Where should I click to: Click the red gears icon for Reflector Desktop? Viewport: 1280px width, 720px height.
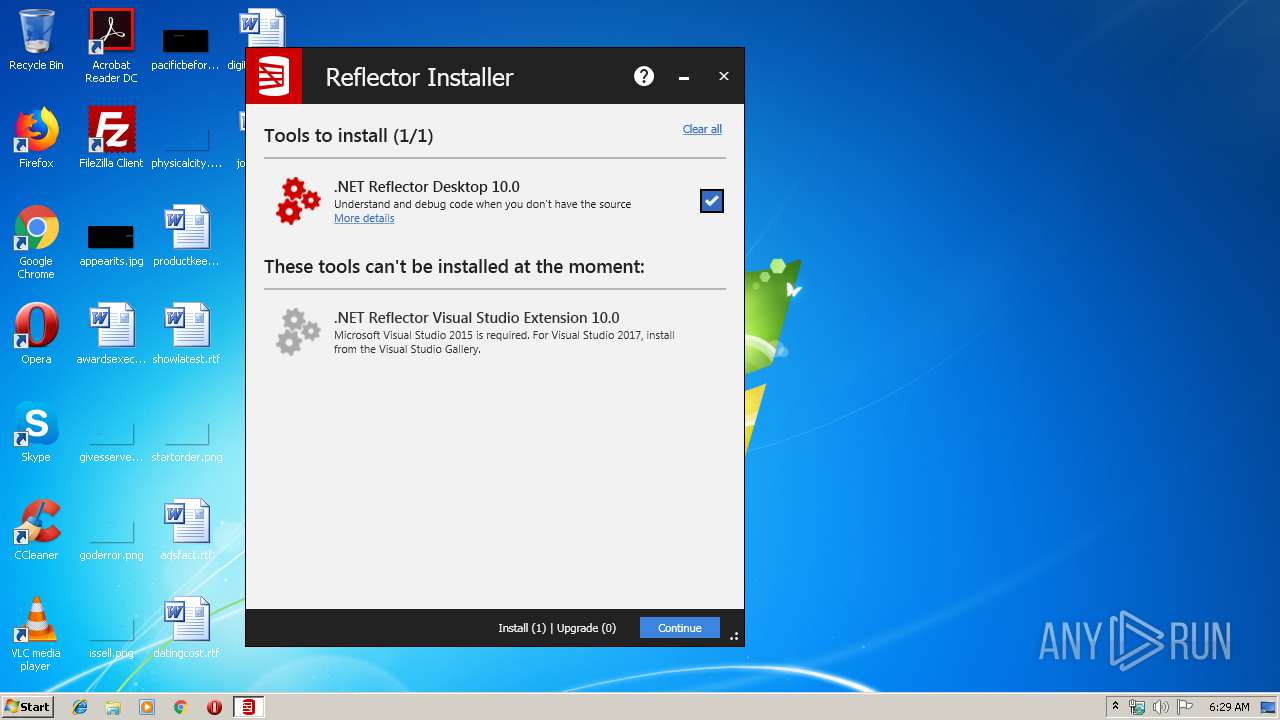pos(298,201)
